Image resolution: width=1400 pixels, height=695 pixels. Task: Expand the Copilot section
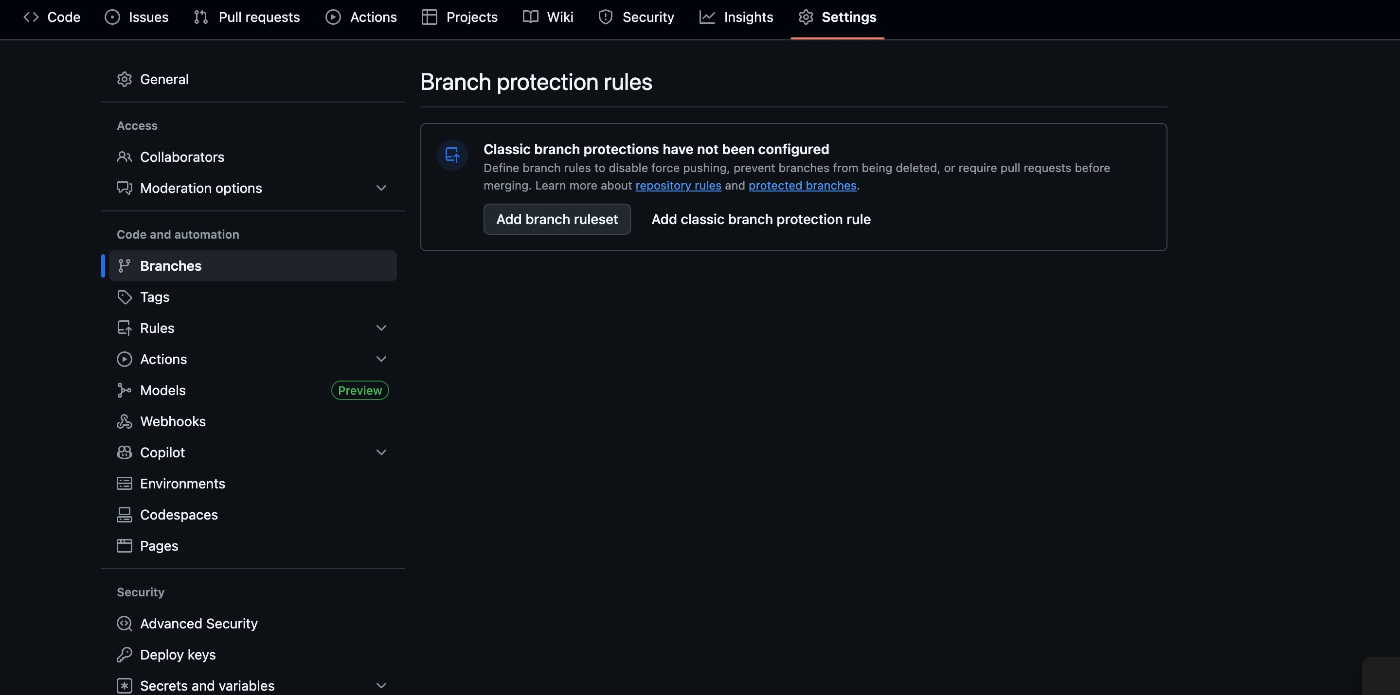coord(381,452)
